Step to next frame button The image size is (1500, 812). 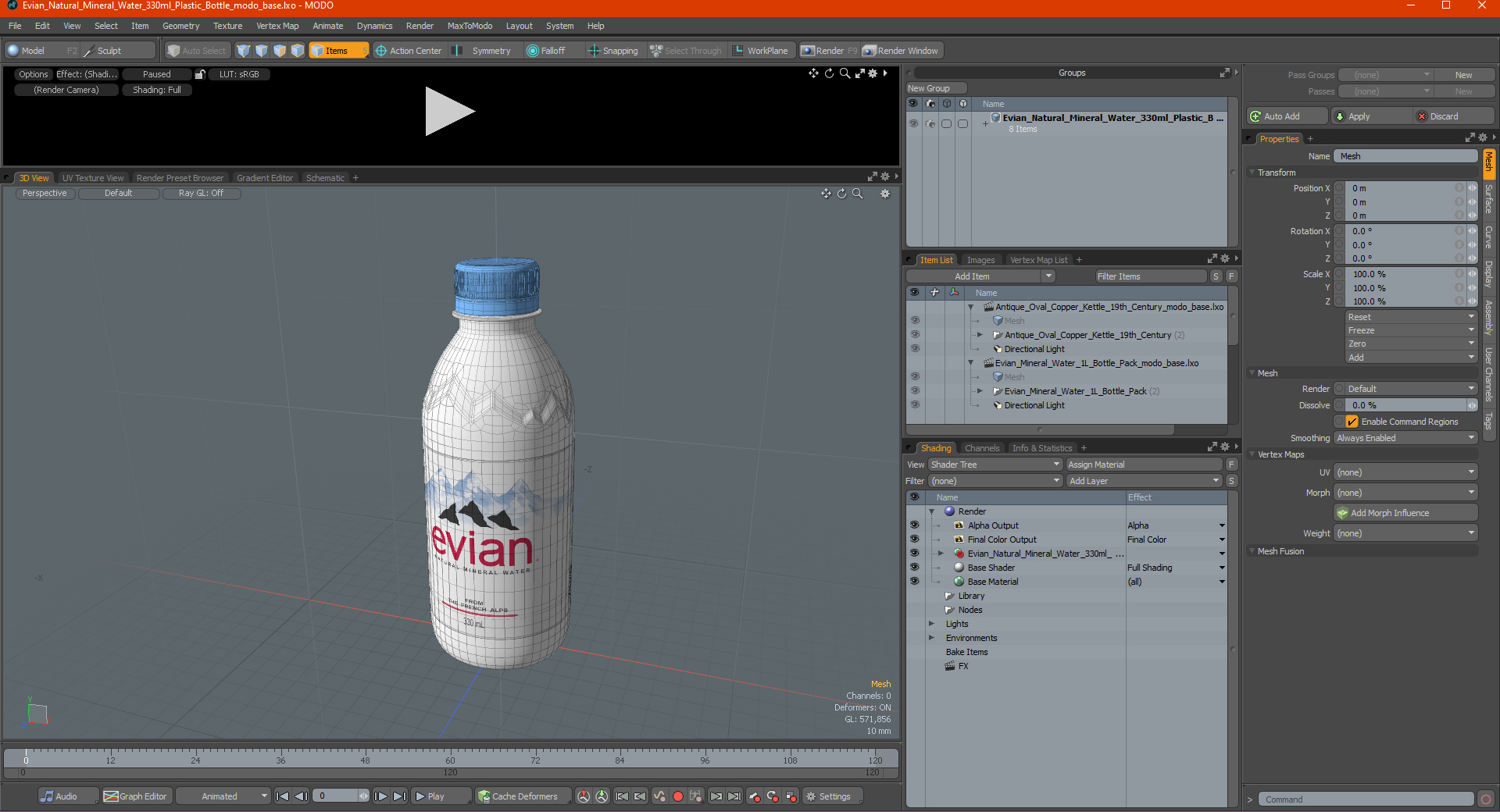(x=380, y=796)
